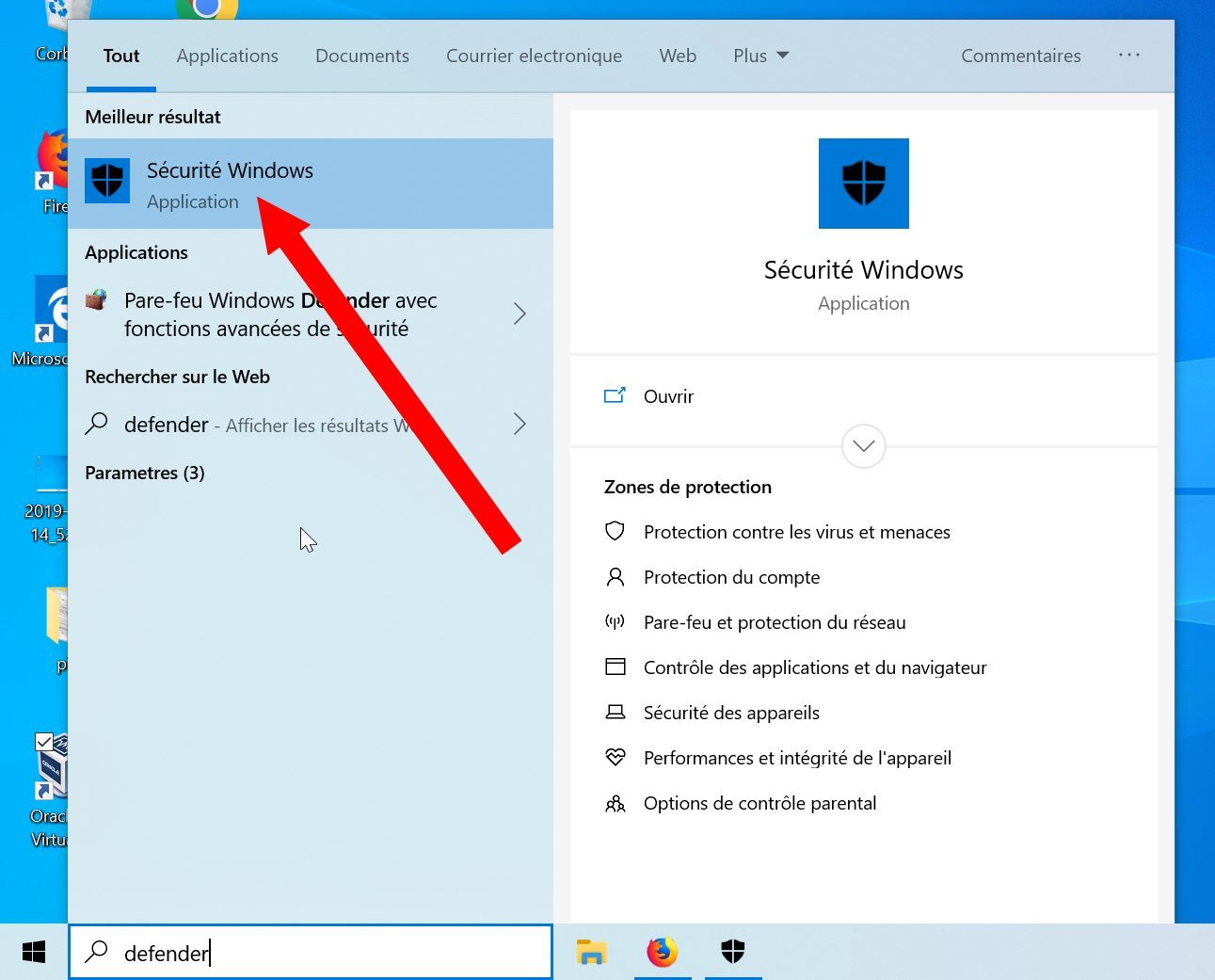The image size is (1215, 980).
Task: Click the large Sécurité Windows shield tile
Action: 863,184
